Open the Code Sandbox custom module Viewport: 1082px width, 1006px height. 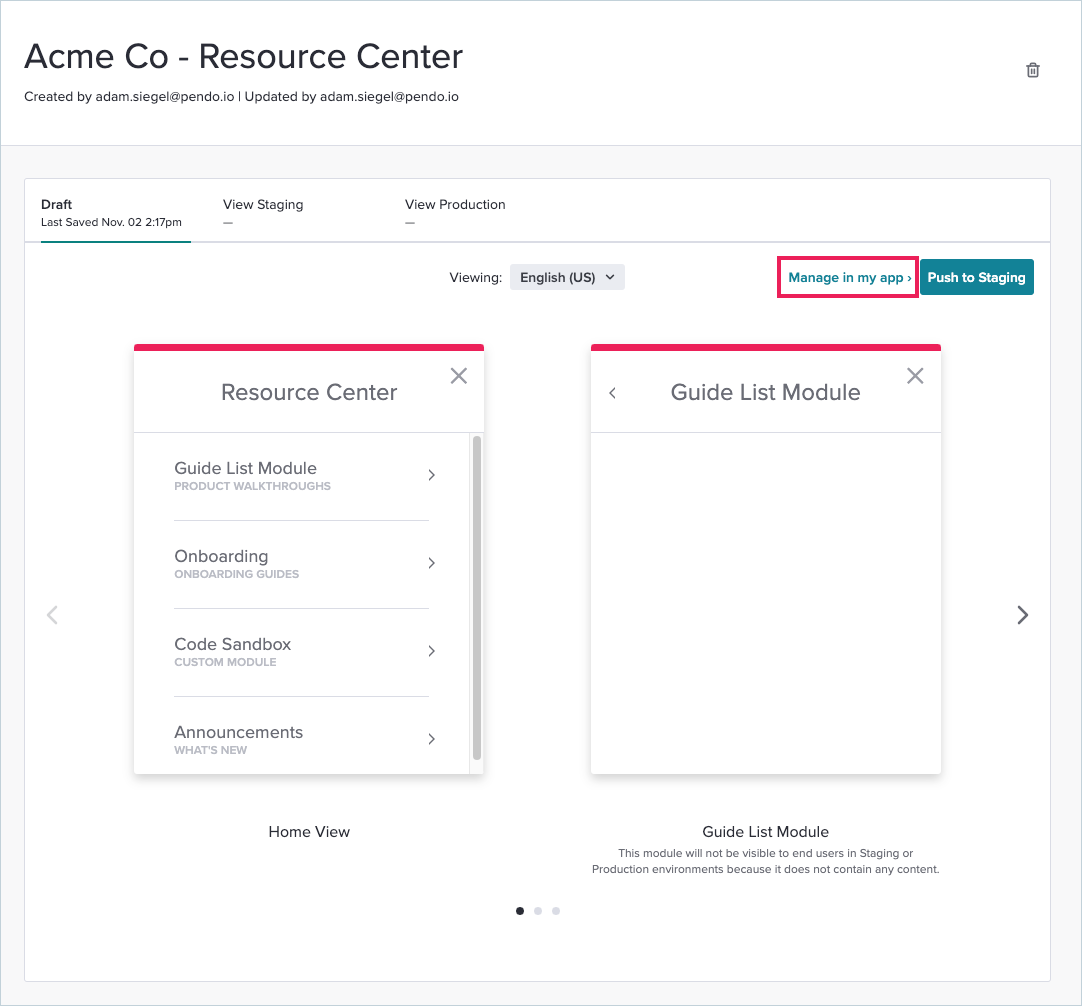click(431, 651)
